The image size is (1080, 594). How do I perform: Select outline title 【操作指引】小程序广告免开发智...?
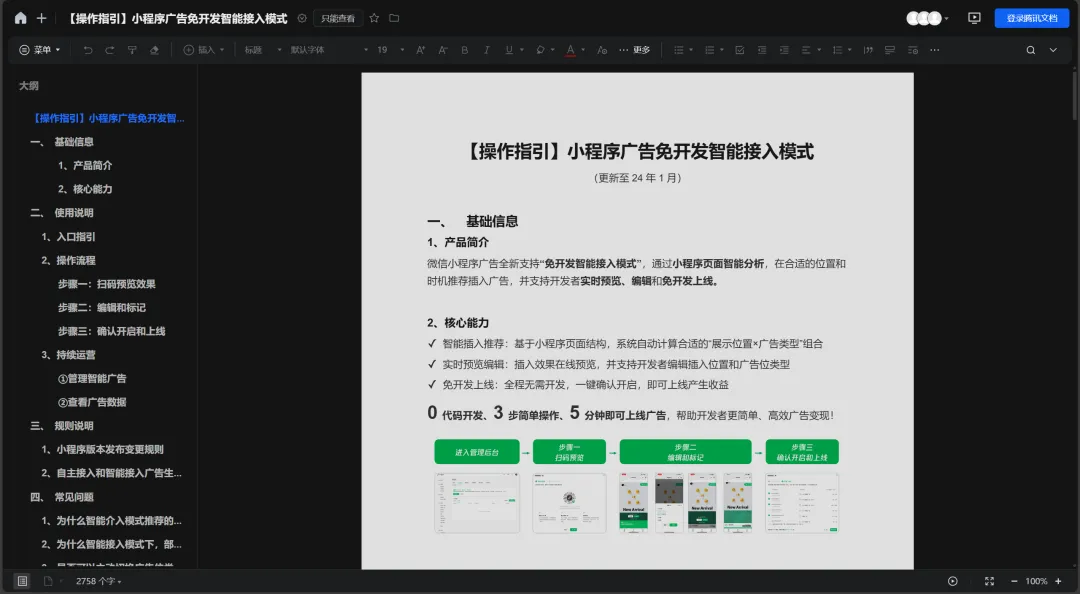coord(109,119)
